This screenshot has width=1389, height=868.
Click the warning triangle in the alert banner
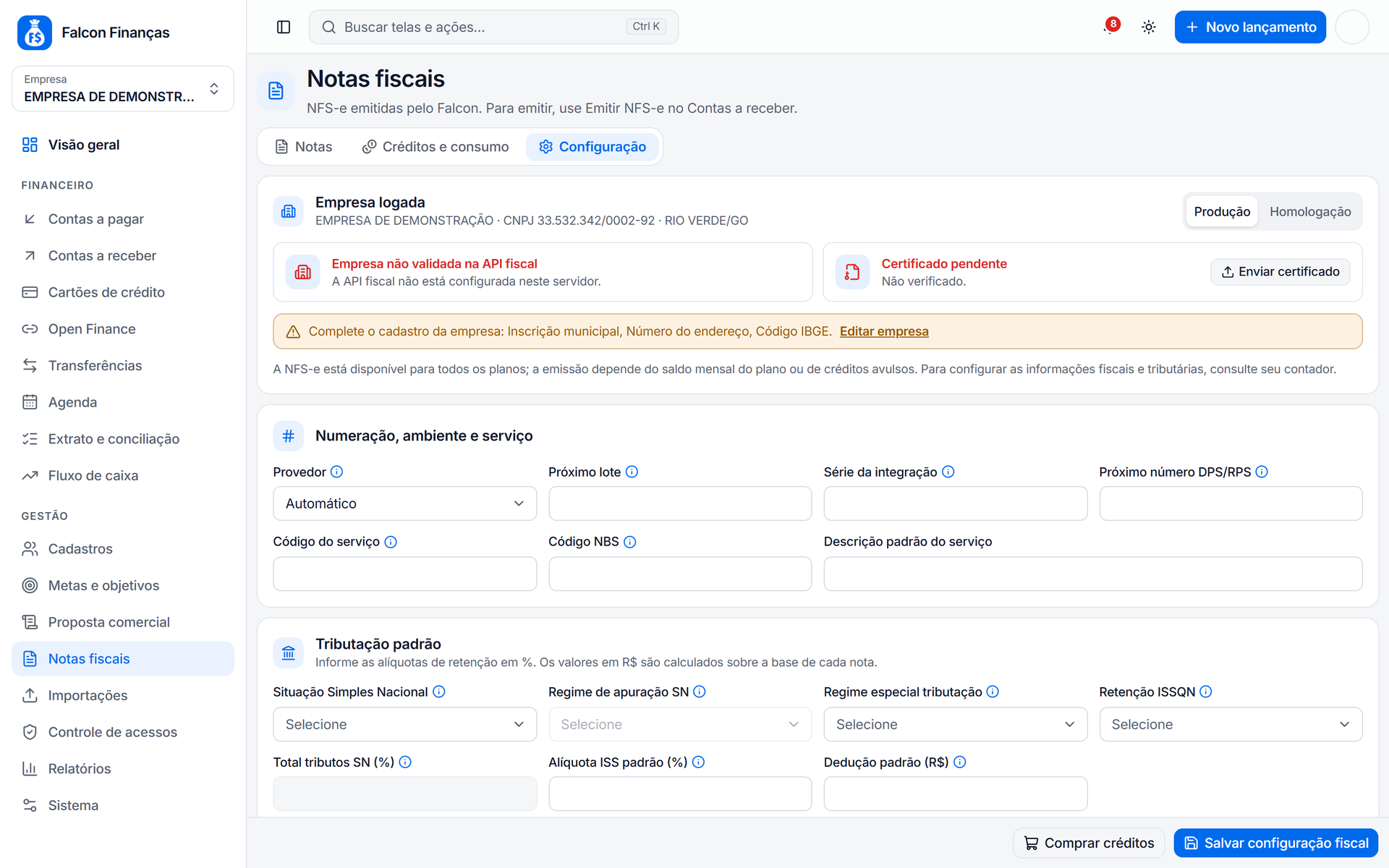tap(293, 331)
